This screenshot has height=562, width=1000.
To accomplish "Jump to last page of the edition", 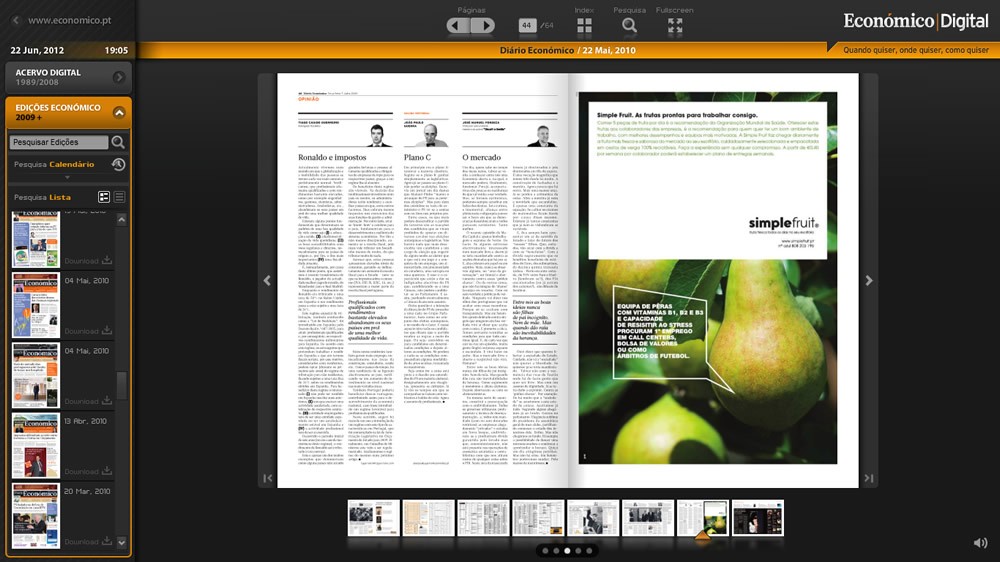I will click(x=869, y=478).
